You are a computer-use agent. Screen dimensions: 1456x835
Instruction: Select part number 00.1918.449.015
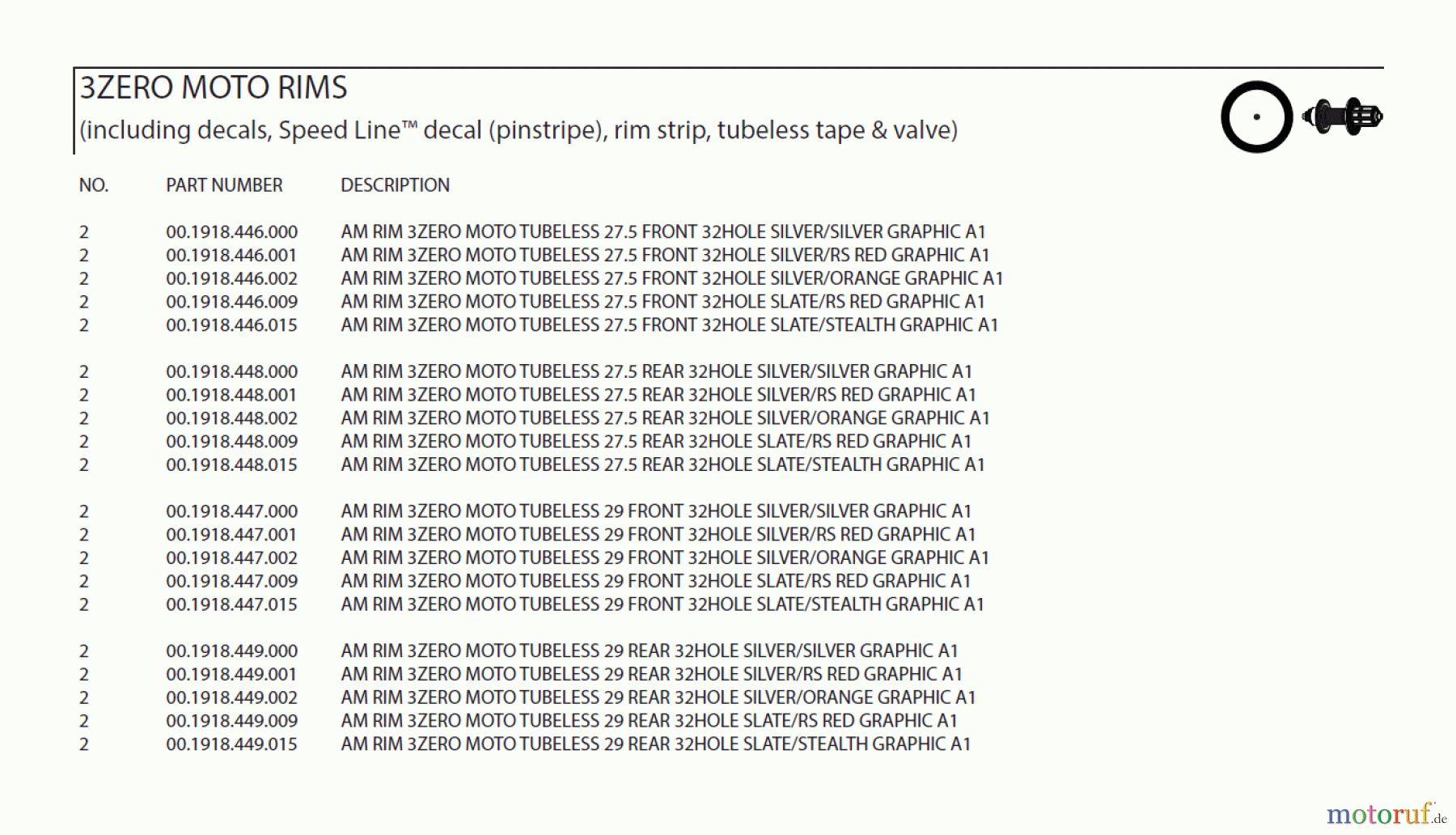pos(231,744)
